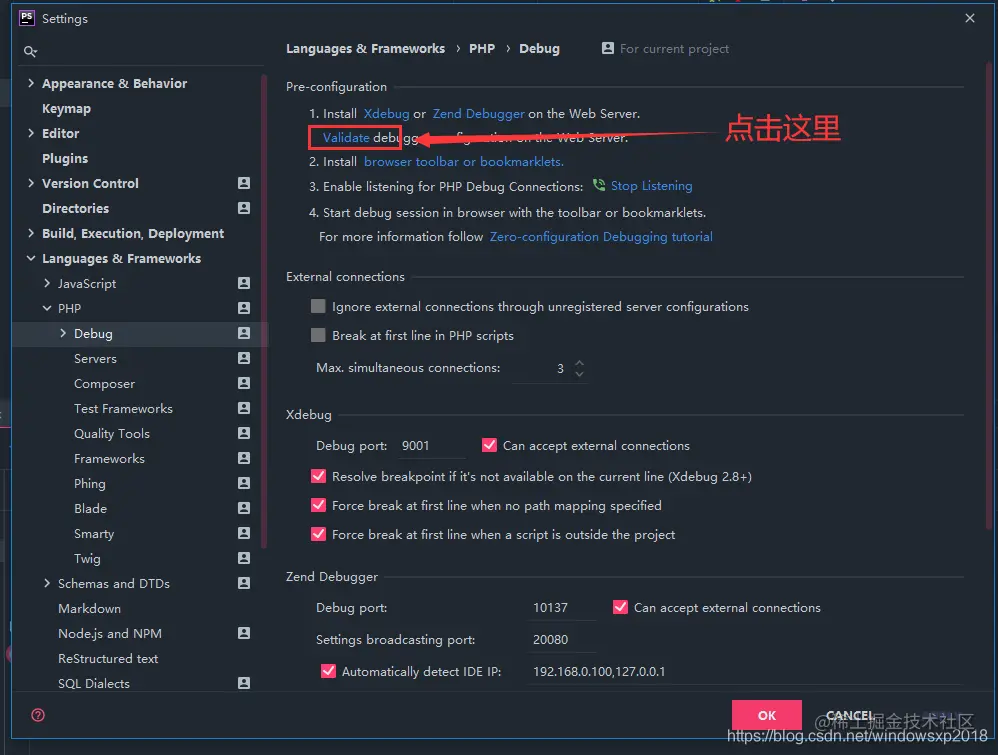Click project-level icon beside Twig
Image resolution: width=998 pixels, height=755 pixels.
[244, 558]
